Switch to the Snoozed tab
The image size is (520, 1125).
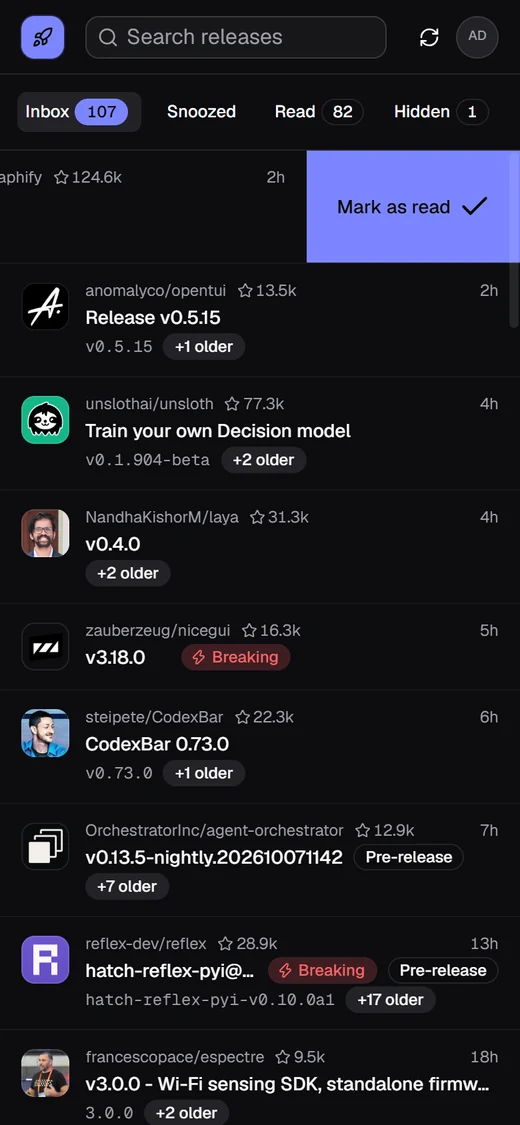pyautogui.click(x=202, y=112)
